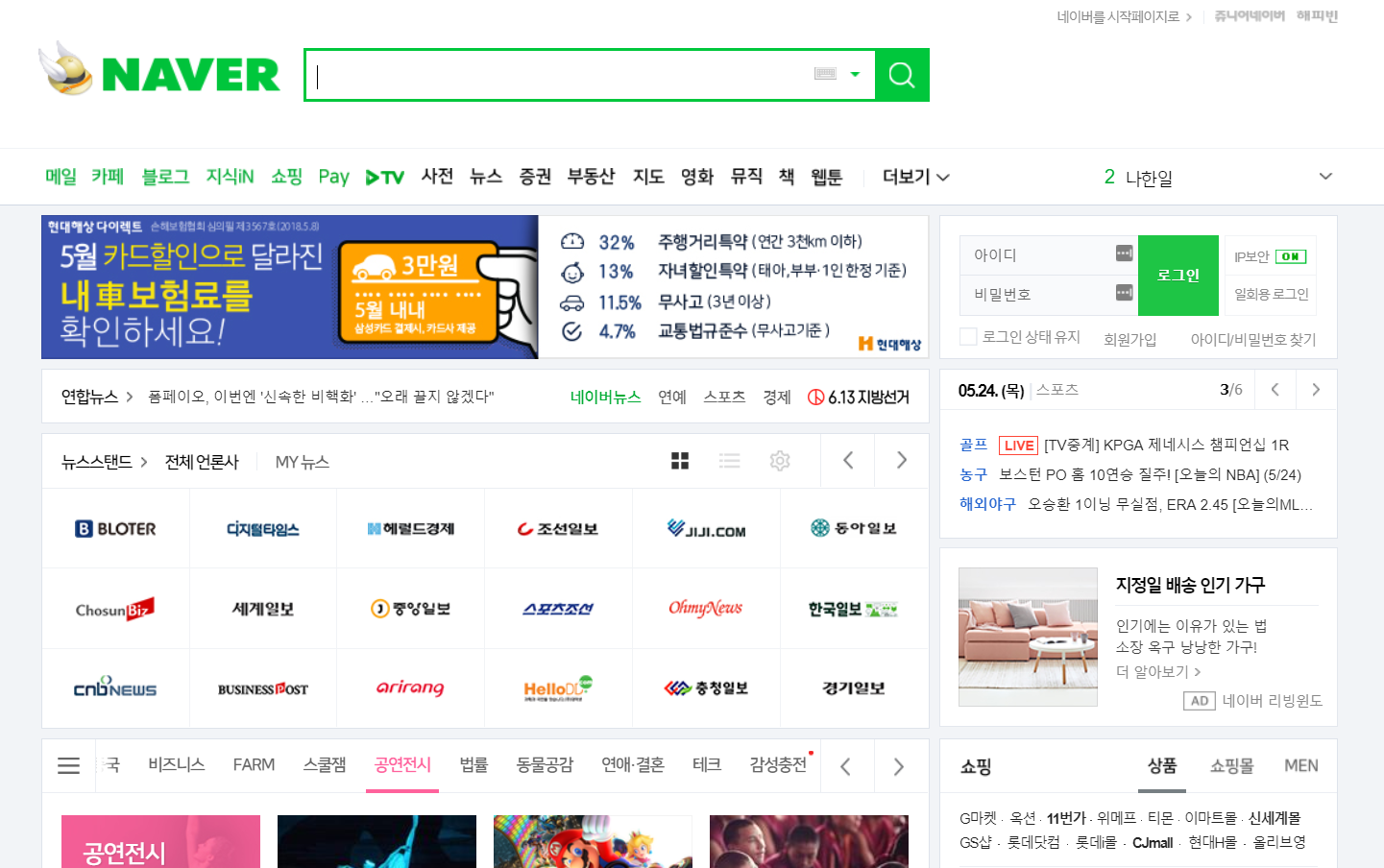
Task: Open newsstand settings gear icon
Action: coord(780,461)
